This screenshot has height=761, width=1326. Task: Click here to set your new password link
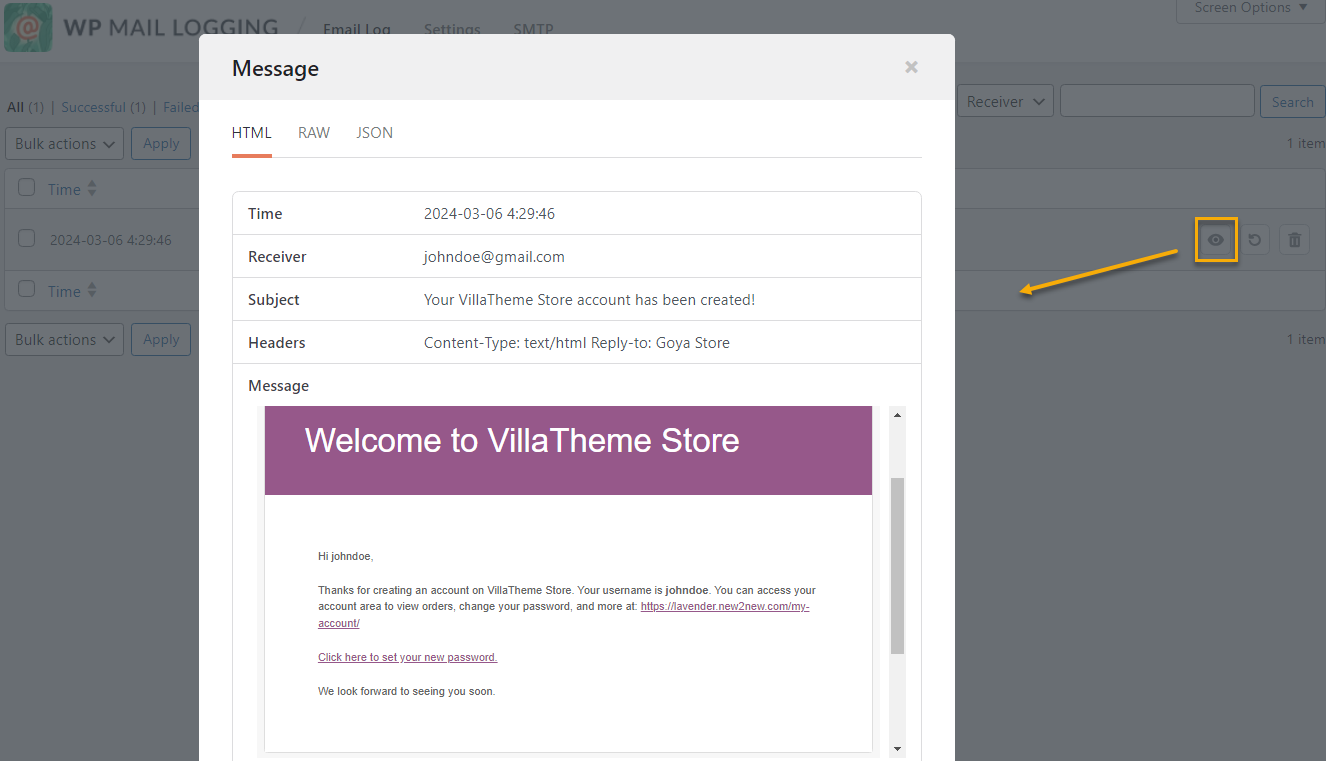tap(407, 657)
